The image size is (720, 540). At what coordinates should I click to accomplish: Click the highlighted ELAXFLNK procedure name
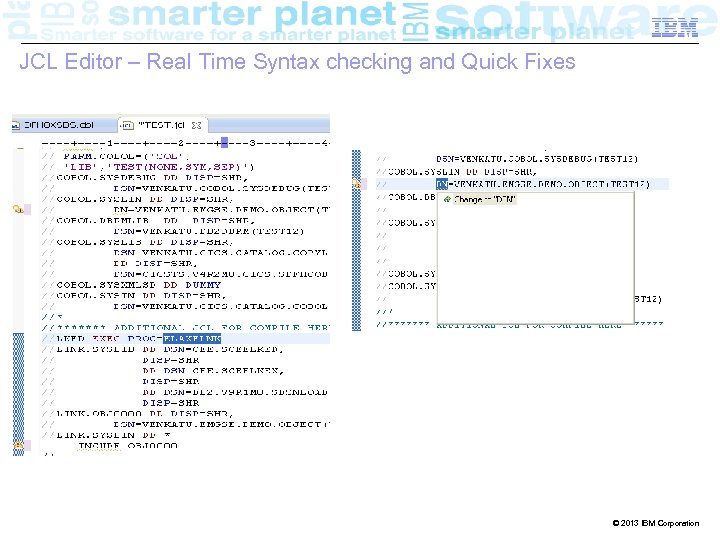click(x=192, y=338)
